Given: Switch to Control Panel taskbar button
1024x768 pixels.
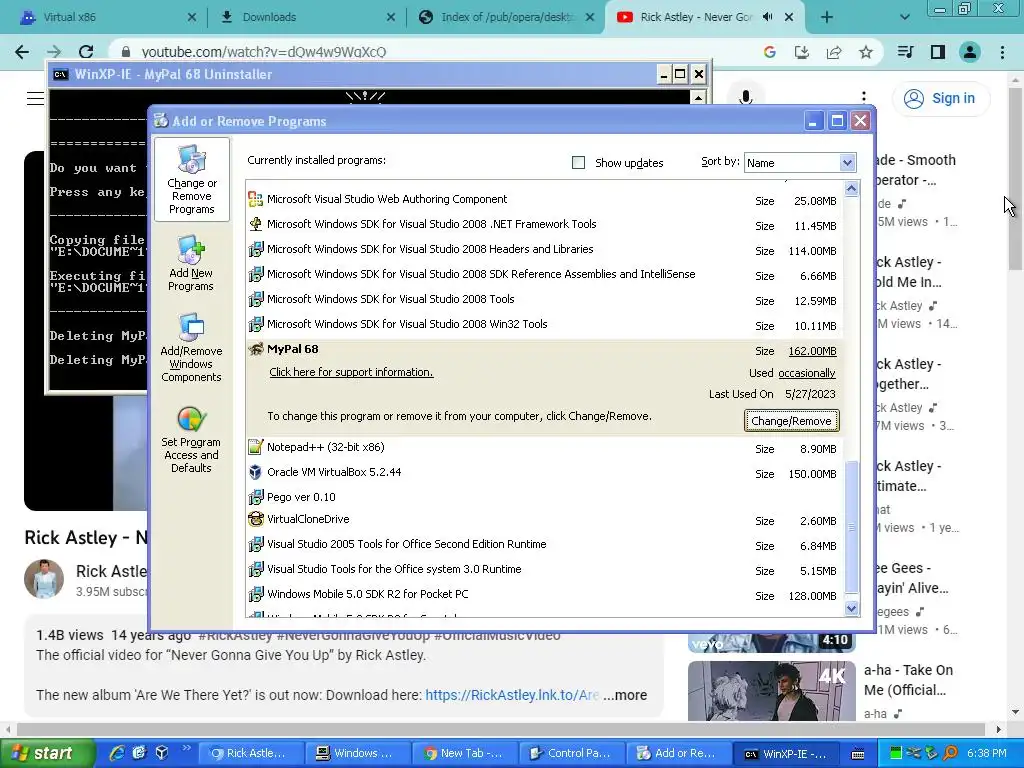Looking at the screenshot, I should (571, 753).
